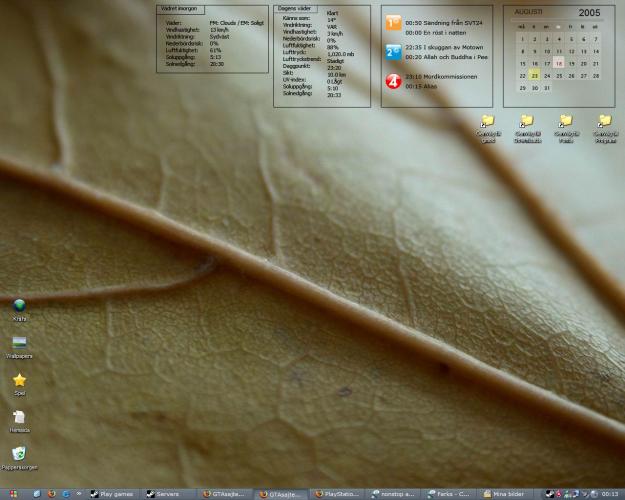Click the globe icon on the desktop

[19, 306]
